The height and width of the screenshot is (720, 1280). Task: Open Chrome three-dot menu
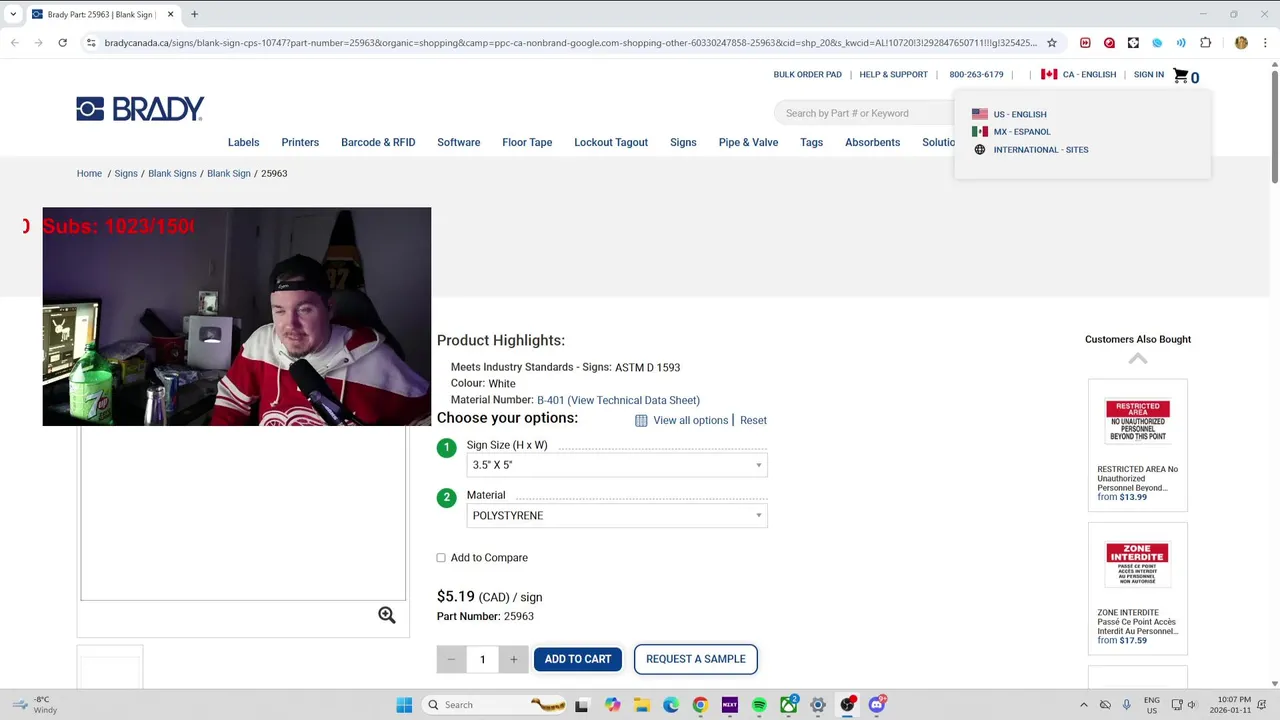pyautogui.click(x=1265, y=43)
